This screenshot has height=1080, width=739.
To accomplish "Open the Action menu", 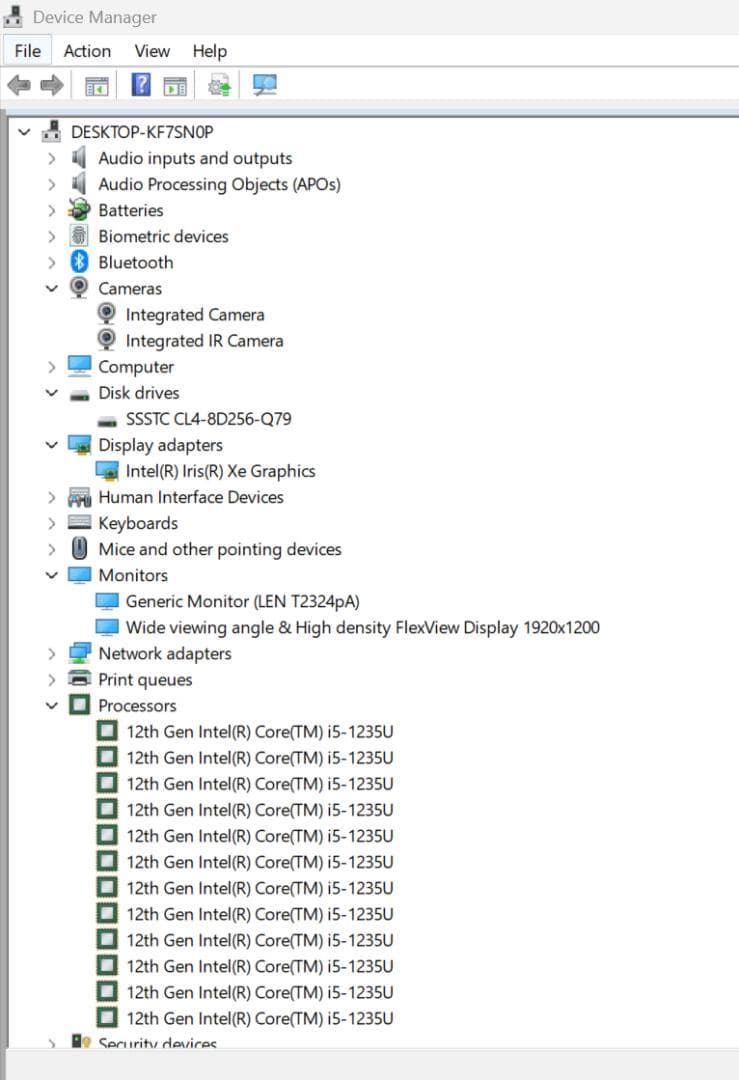I will [x=87, y=51].
